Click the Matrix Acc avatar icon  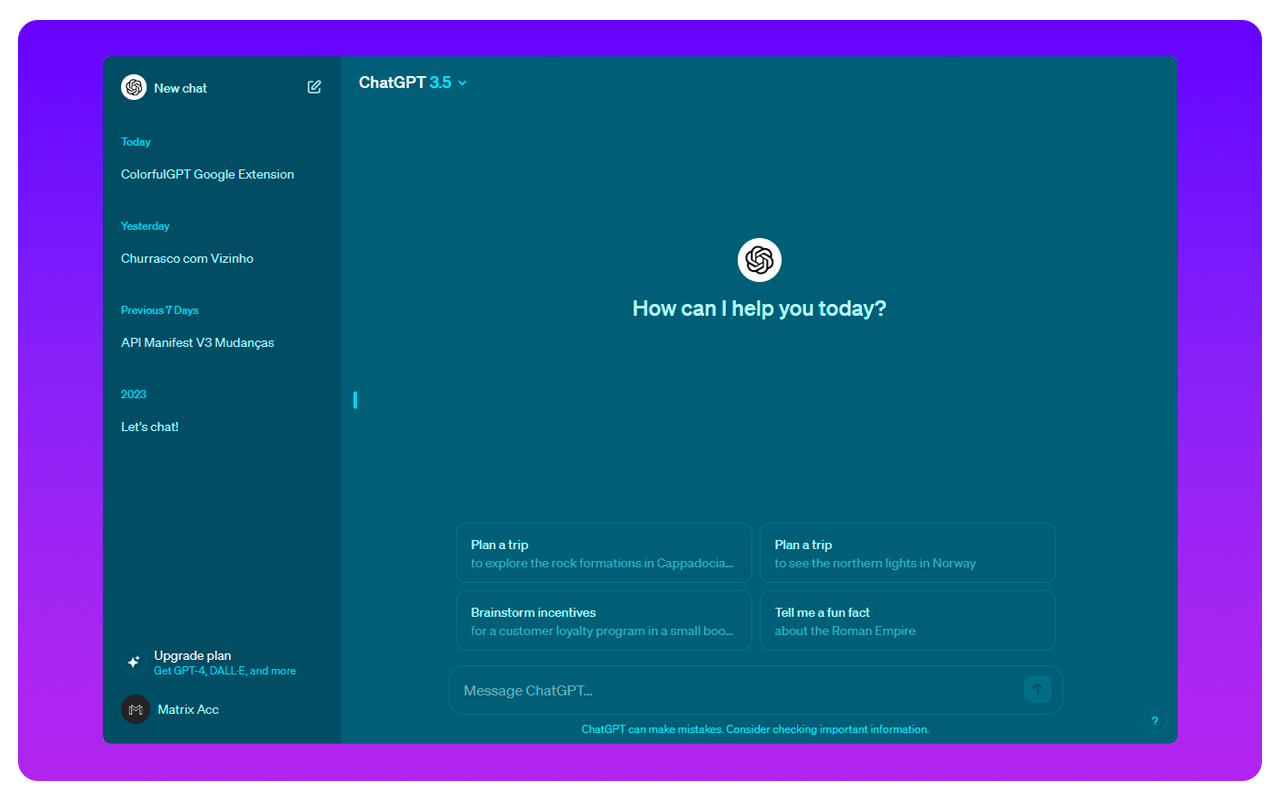pos(135,709)
